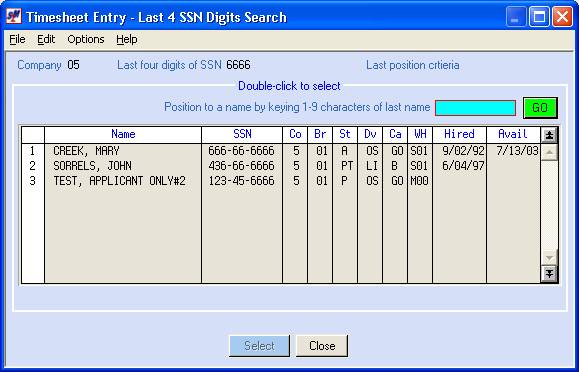Click the application icon in title bar
The width and height of the screenshot is (579, 372).
point(14,17)
